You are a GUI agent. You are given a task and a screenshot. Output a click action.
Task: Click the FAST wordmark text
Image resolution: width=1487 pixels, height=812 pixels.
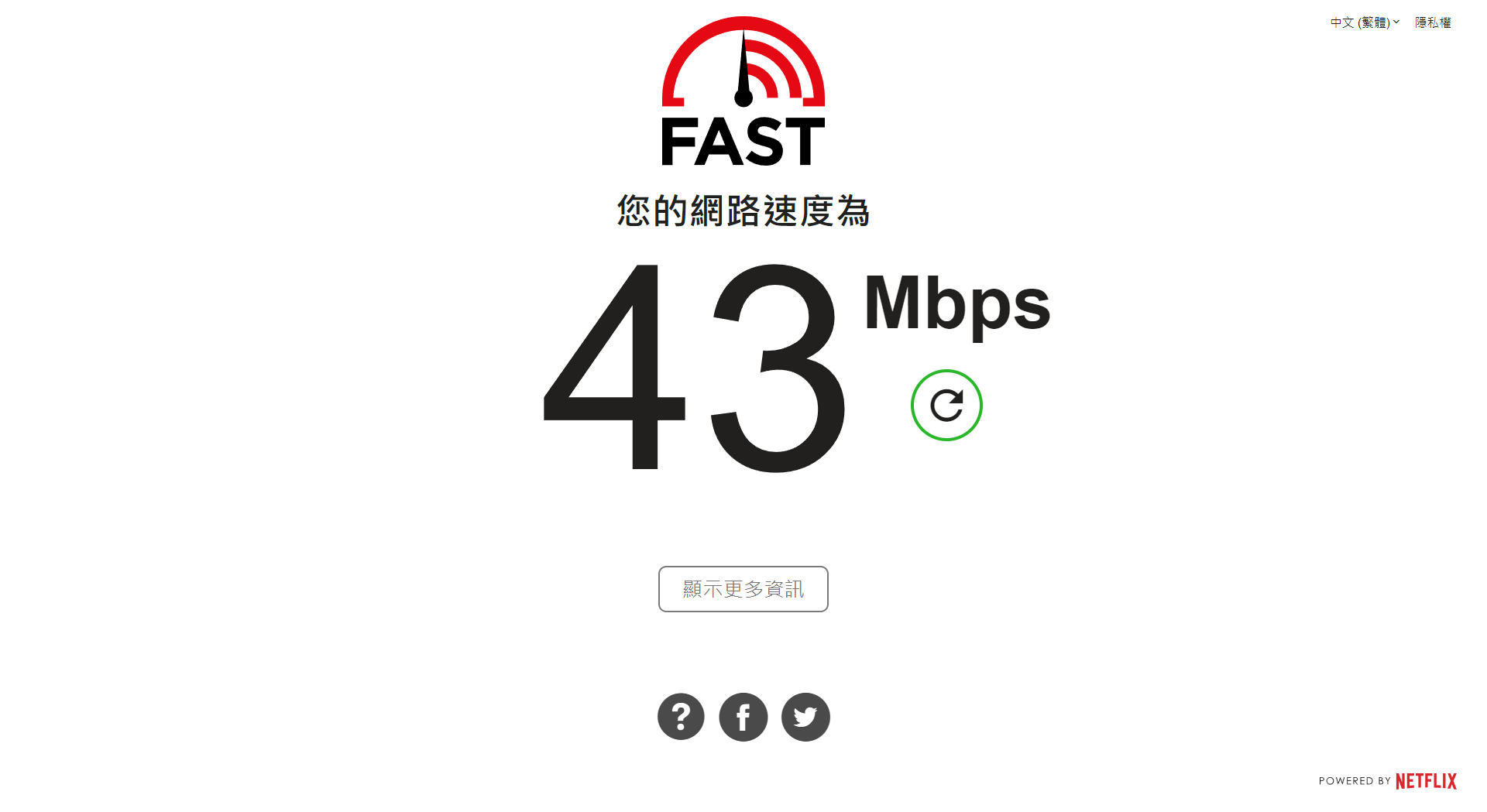743,142
